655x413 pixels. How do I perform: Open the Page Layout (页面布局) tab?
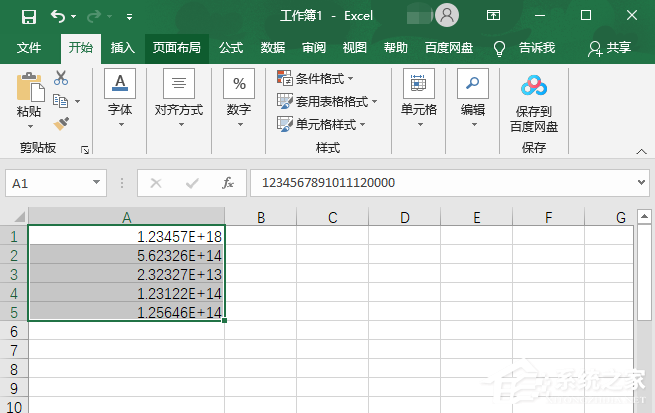click(176, 47)
